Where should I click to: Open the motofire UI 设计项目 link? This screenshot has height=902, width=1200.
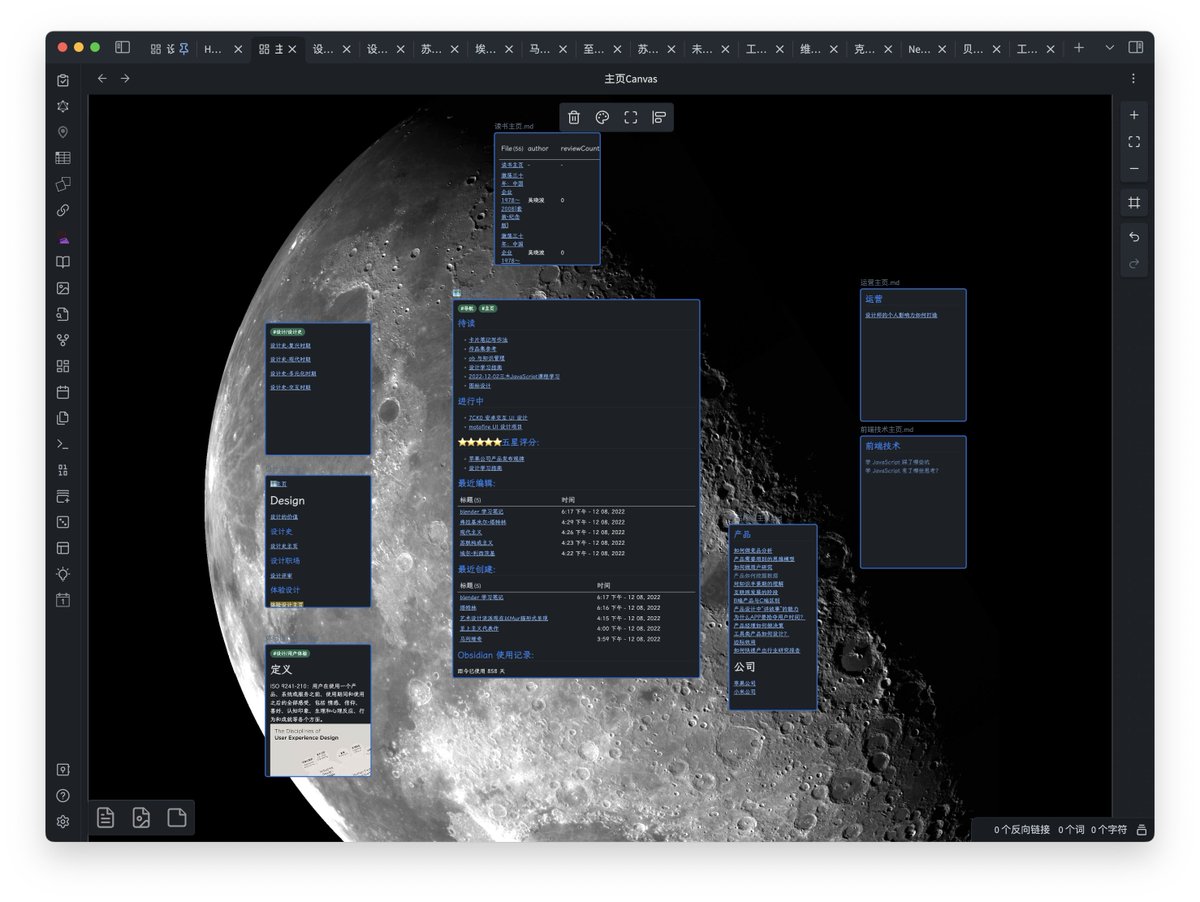(x=495, y=427)
